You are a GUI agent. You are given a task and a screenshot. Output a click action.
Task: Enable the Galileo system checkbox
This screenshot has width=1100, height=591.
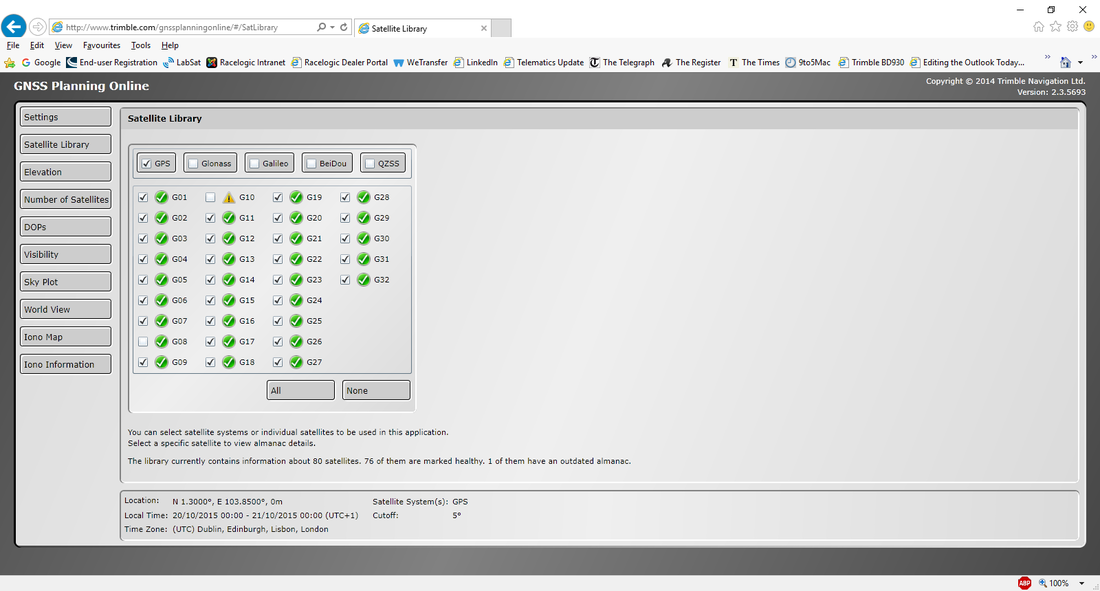(x=254, y=164)
